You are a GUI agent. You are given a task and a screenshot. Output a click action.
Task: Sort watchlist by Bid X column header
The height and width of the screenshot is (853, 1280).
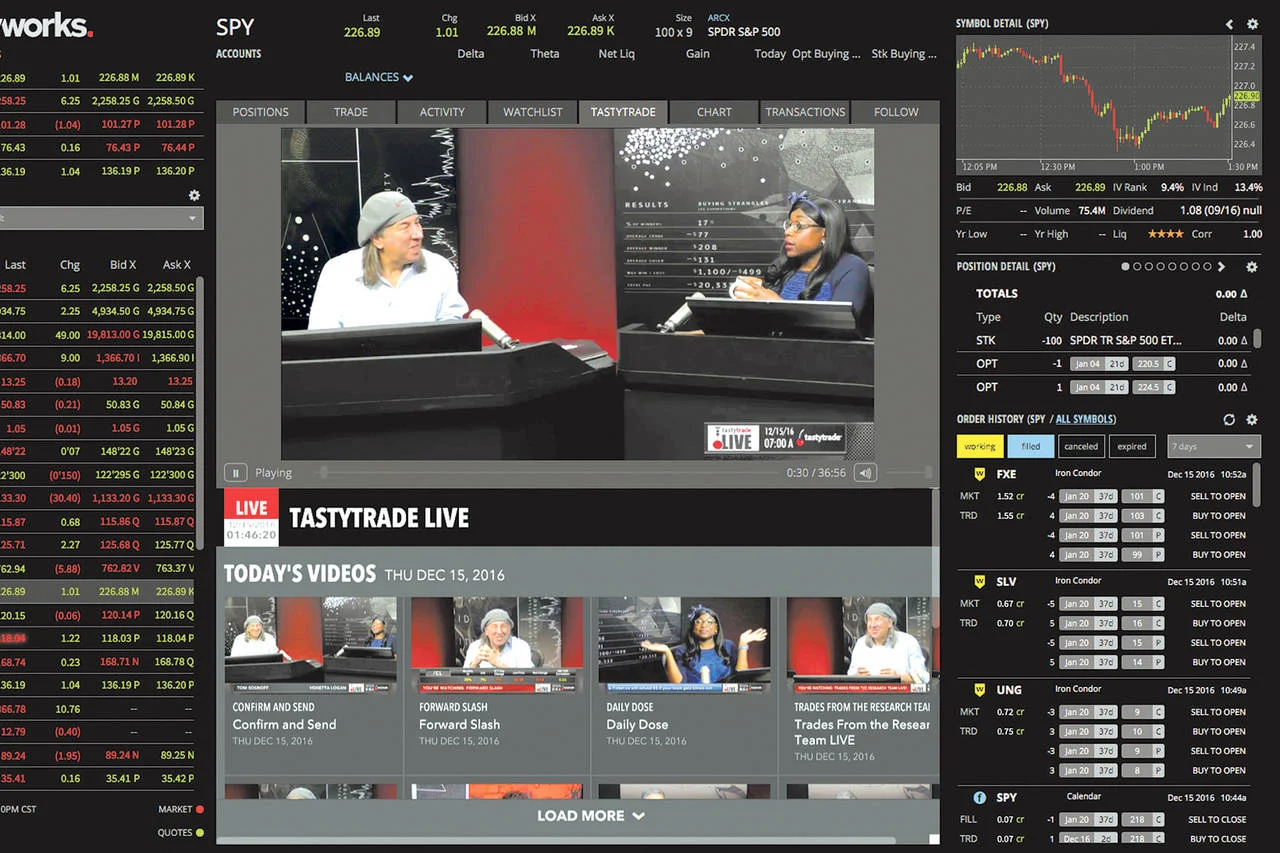123,265
